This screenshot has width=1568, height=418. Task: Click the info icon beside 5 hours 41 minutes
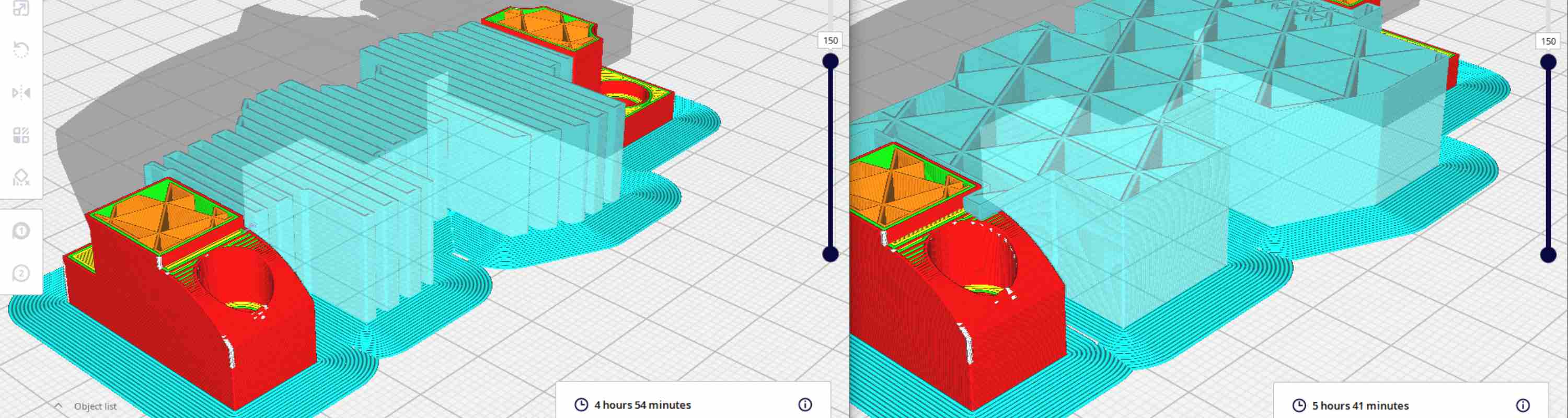[1523, 405]
